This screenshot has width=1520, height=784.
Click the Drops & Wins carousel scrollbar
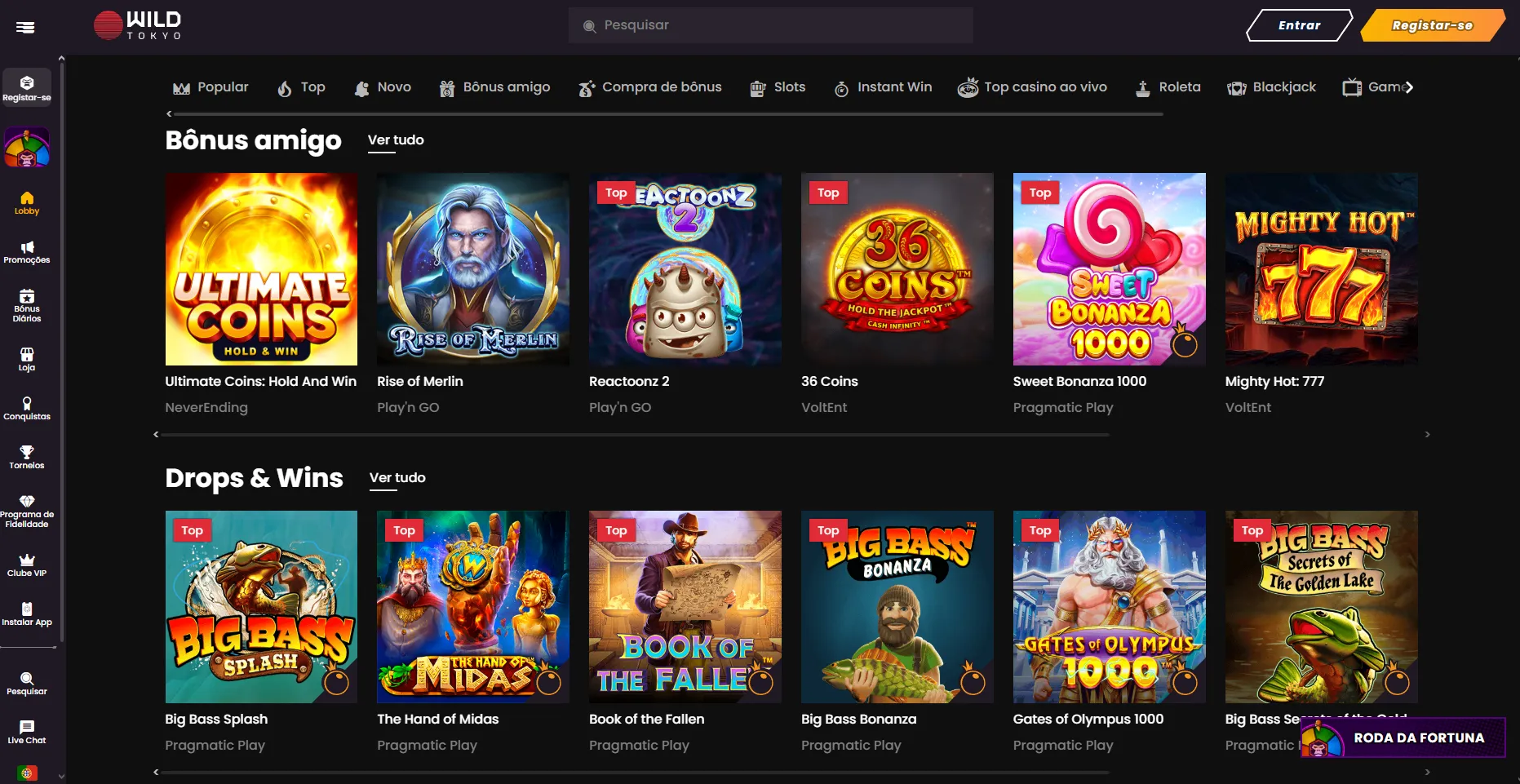(x=636, y=772)
